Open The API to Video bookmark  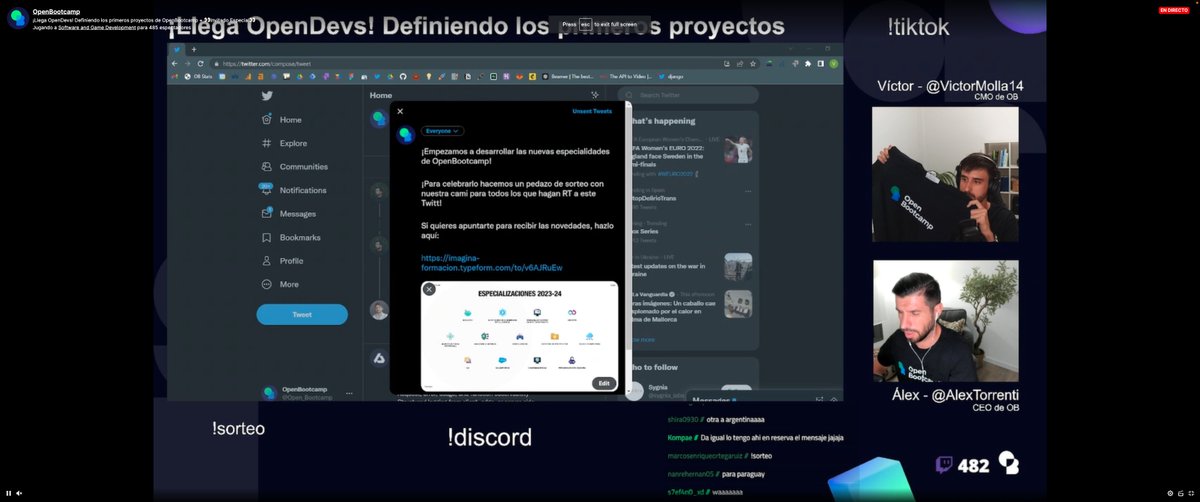coord(626,76)
